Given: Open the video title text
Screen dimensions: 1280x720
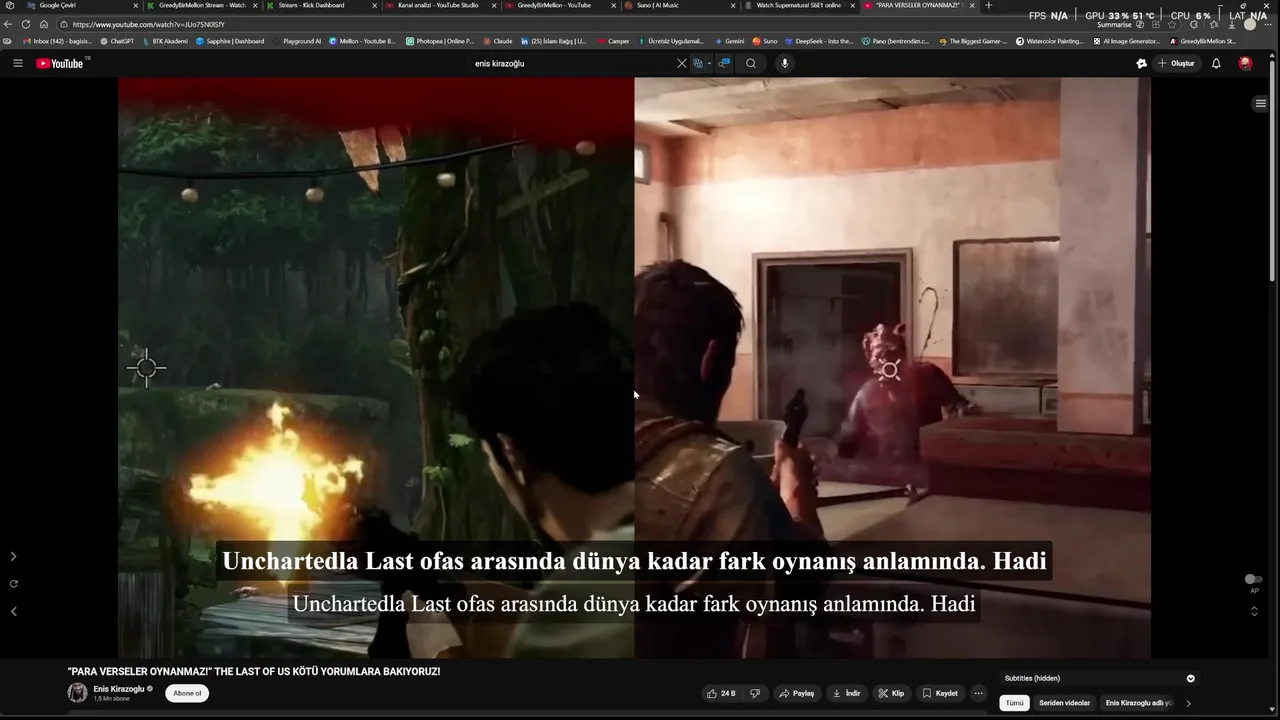Looking at the screenshot, I should click(254, 671).
